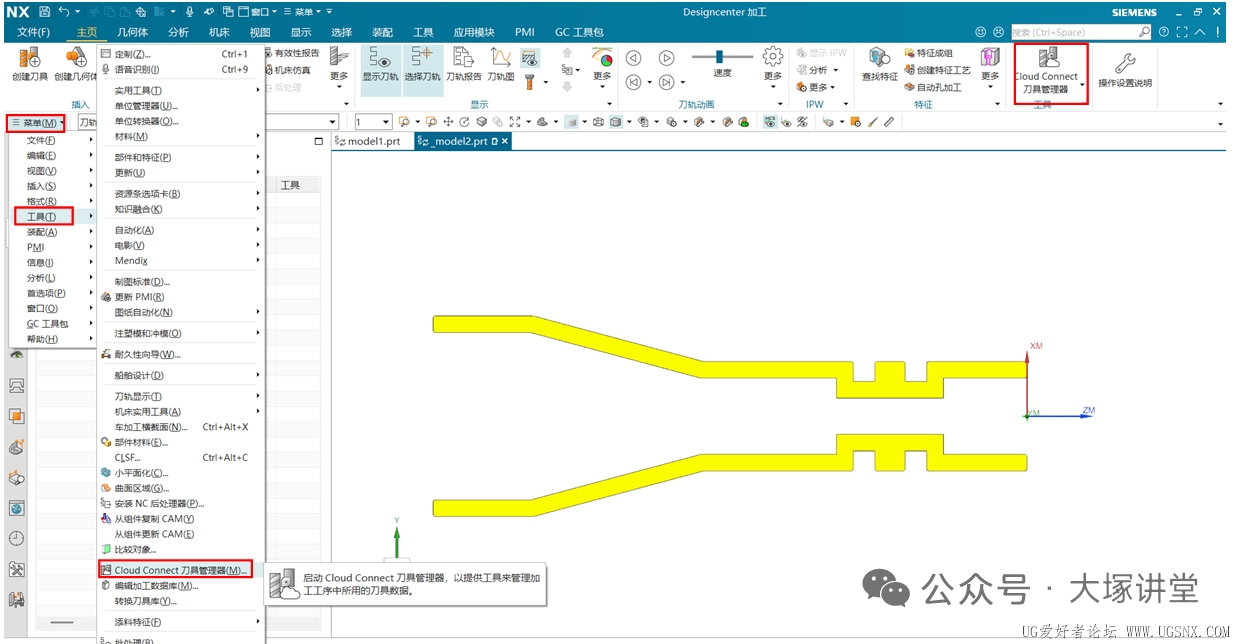Screen dimensions: 1235x644
Task: Click the Save icon in title bar
Action: (44, 12)
